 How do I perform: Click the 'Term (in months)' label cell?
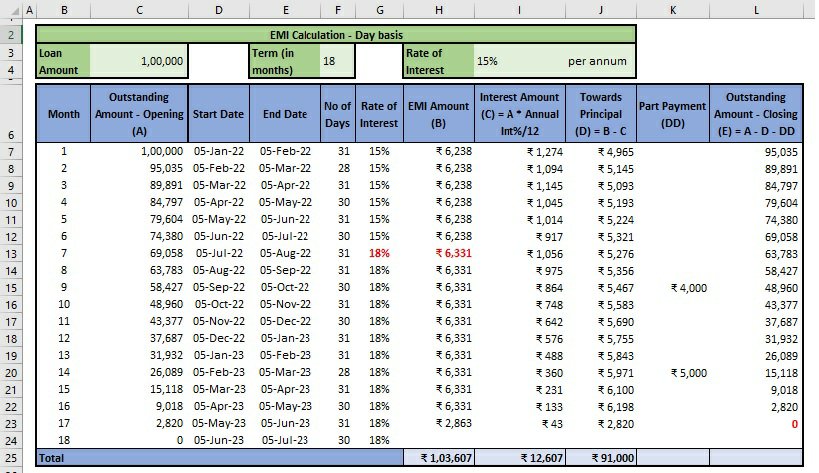coord(285,61)
